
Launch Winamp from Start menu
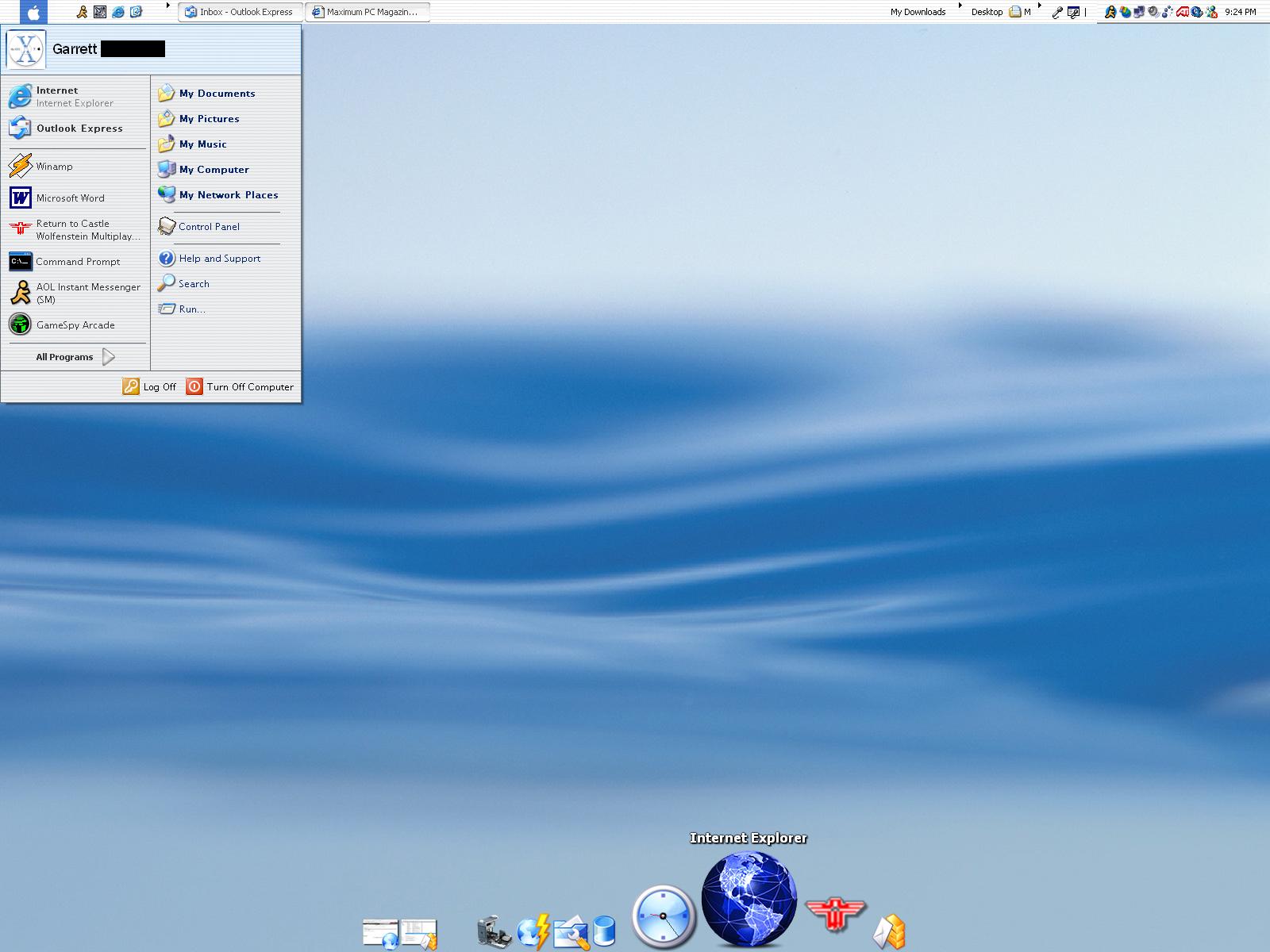pos(76,167)
